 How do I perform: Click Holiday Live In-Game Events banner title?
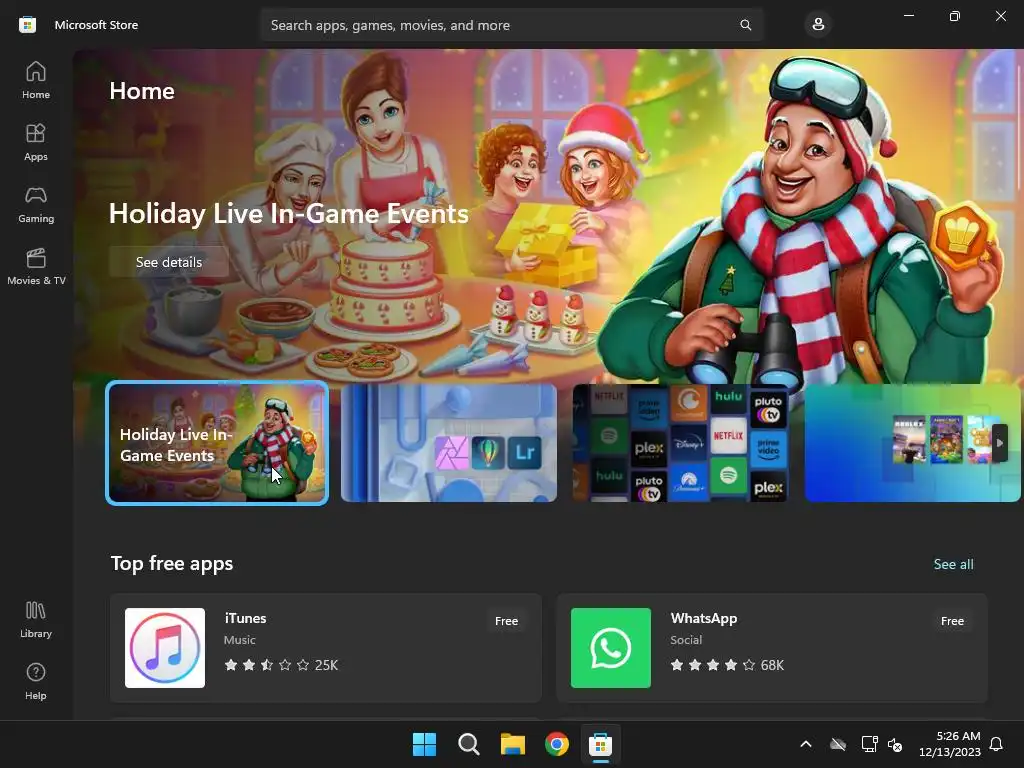click(289, 214)
